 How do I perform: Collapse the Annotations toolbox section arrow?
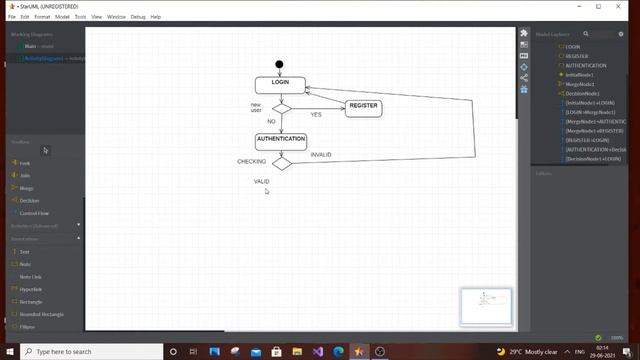[78, 238]
